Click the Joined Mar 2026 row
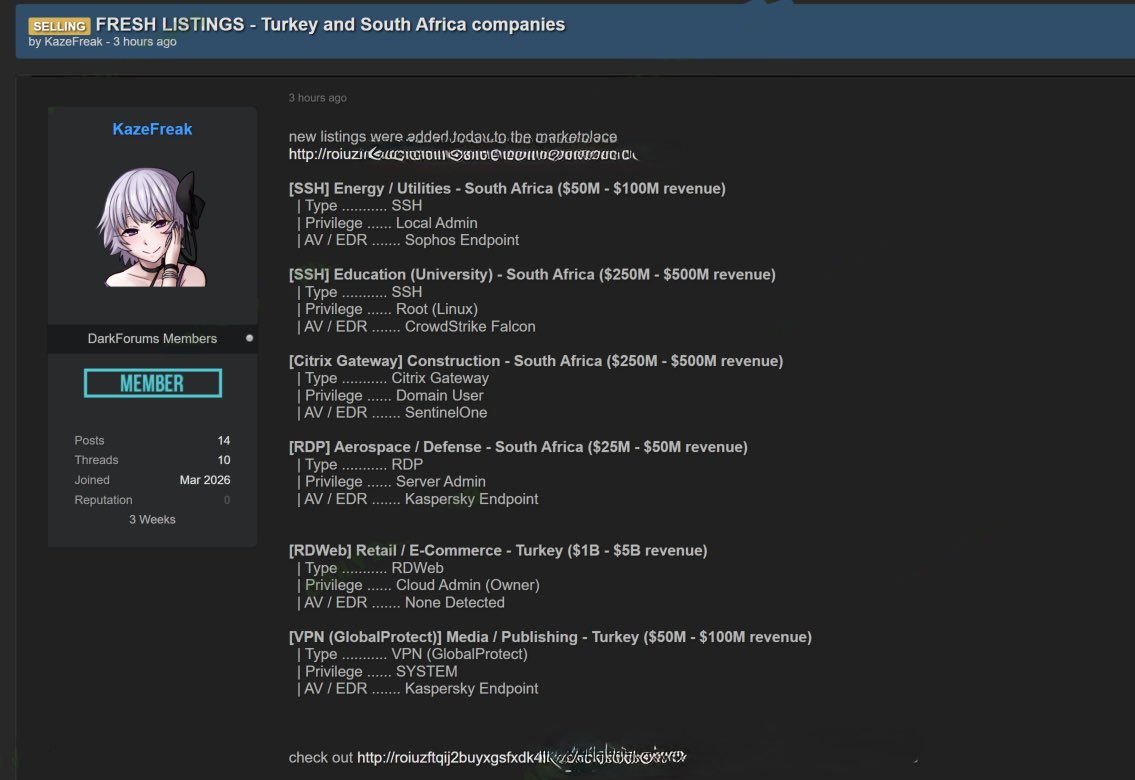This screenshot has height=780, width=1135. click(152, 480)
